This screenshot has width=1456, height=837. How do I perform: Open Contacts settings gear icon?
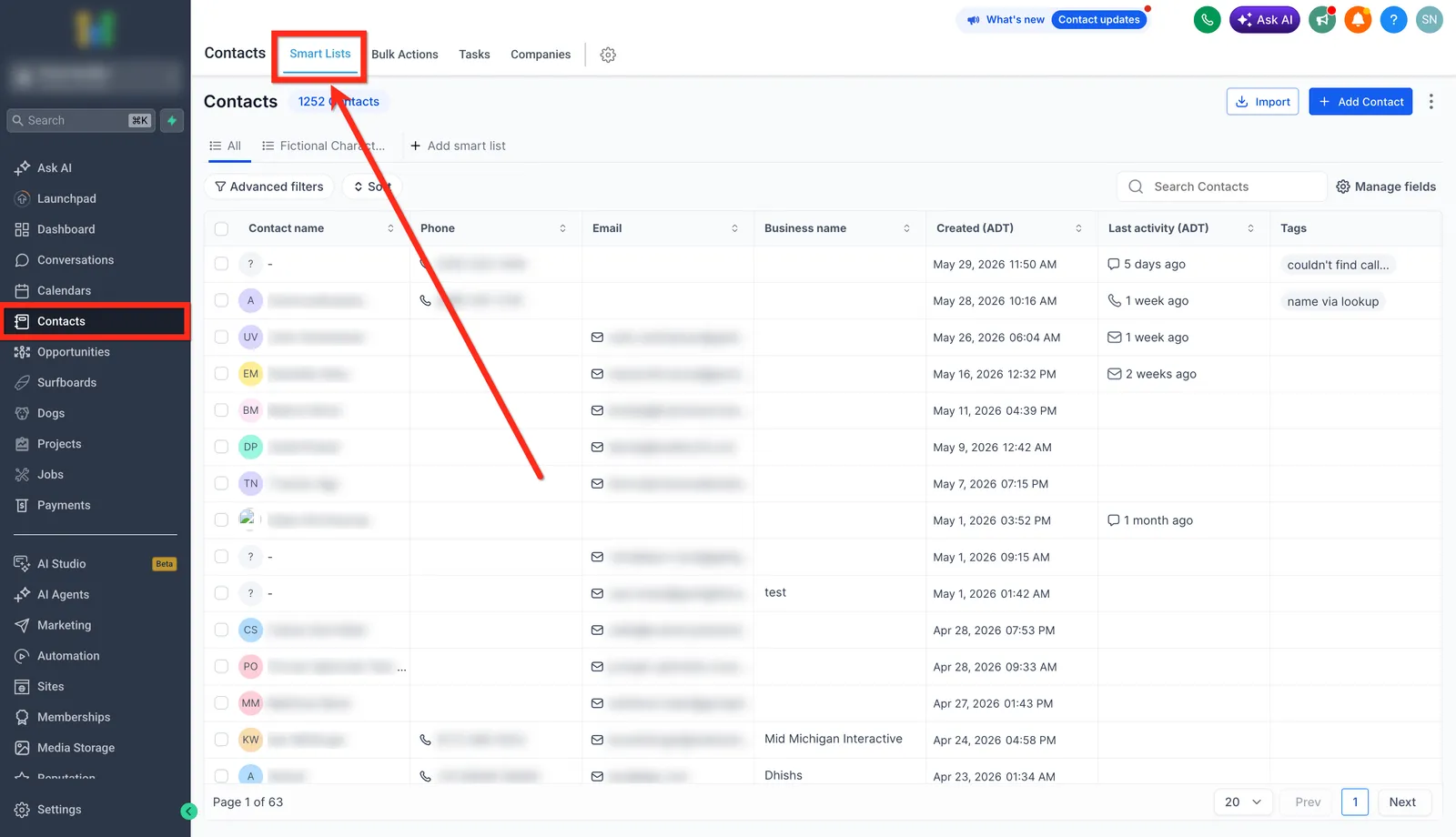click(x=608, y=55)
